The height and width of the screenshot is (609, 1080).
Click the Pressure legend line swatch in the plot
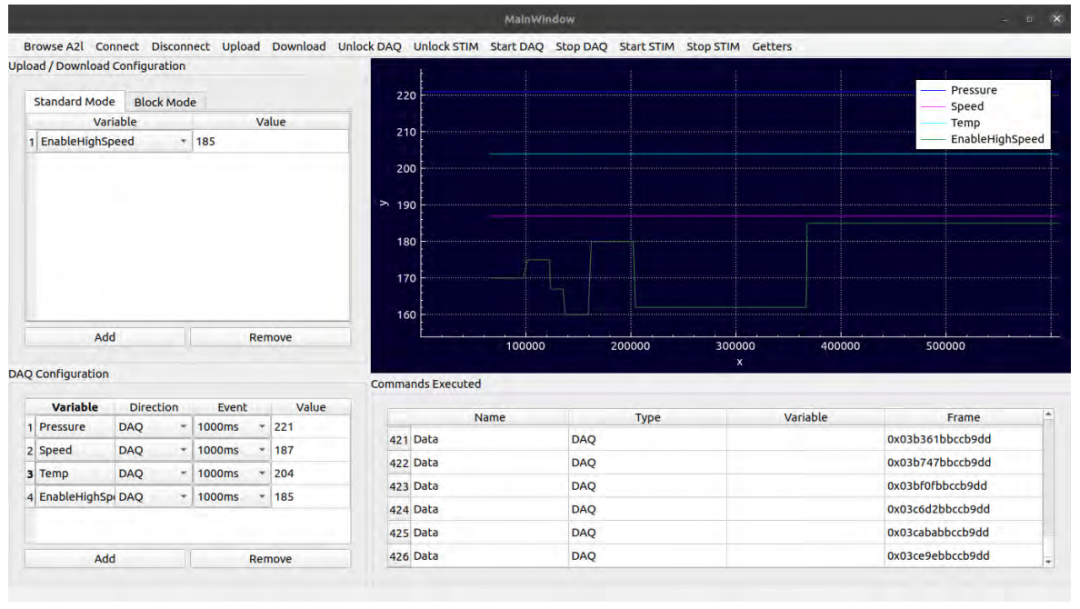click(x=932, y=91)
